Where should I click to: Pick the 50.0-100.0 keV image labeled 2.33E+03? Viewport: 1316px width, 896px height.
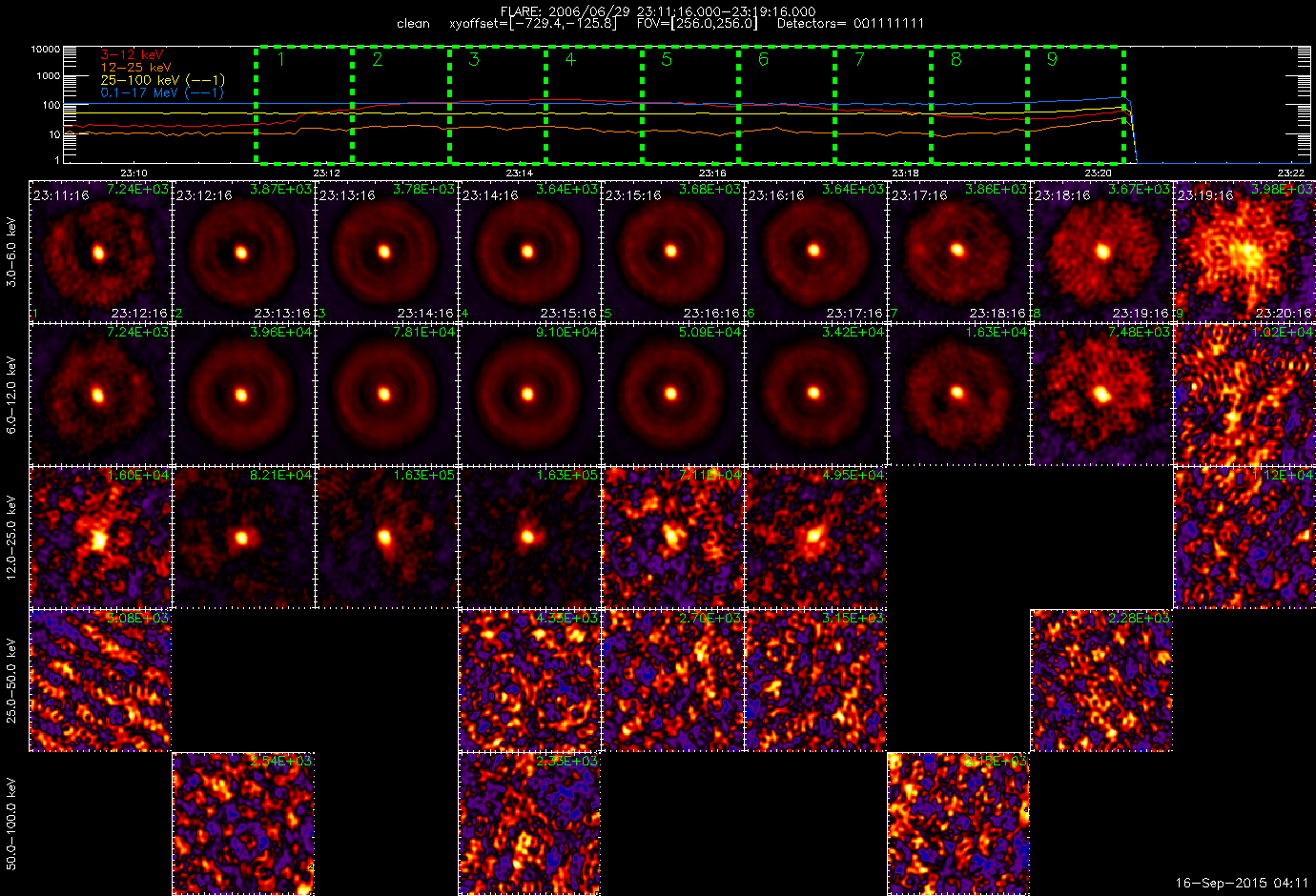(x=530, y=824)
